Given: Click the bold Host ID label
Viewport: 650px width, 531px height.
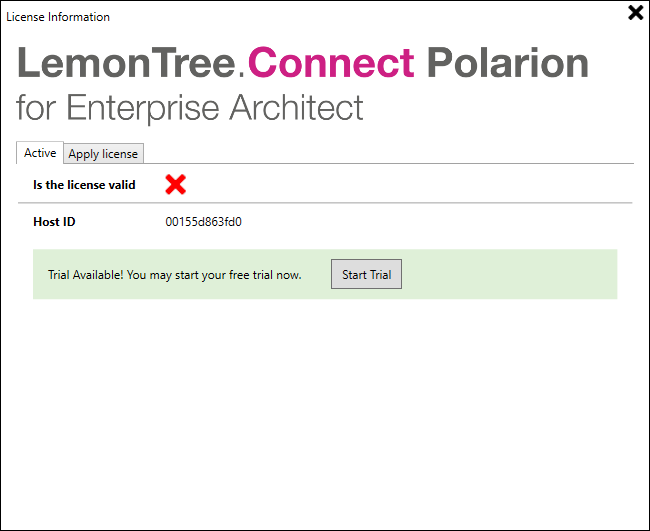Looking at the screenshot, I should pos(54,222).
